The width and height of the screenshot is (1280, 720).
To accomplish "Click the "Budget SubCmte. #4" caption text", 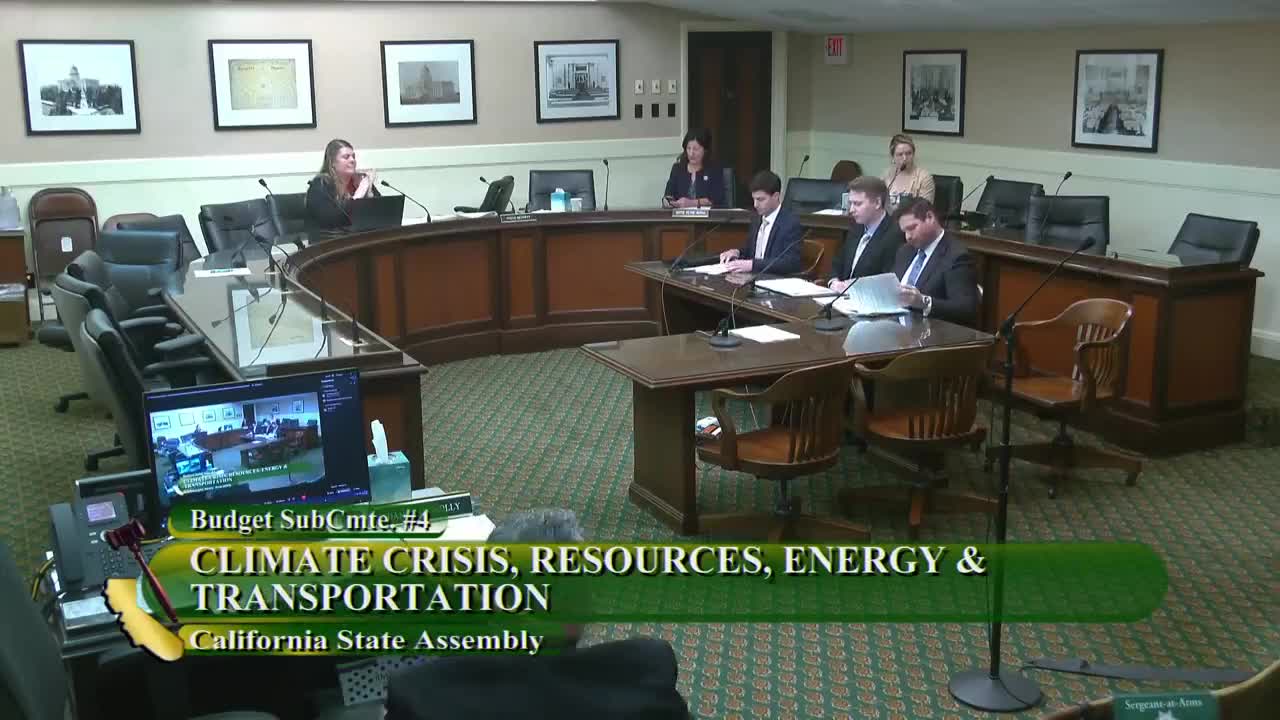I will coord(310,520).
